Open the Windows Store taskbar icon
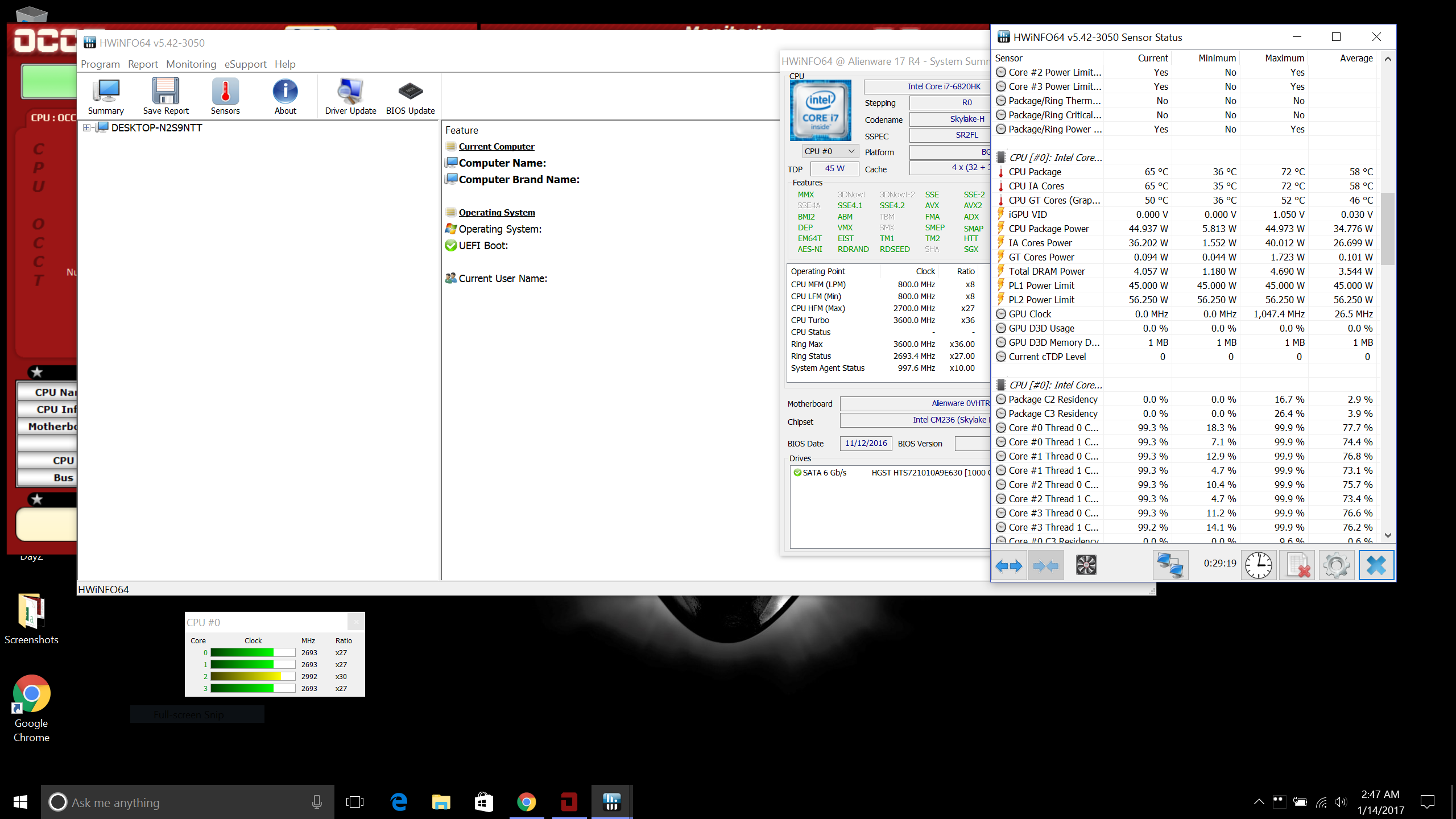 [x=483, y=802]
